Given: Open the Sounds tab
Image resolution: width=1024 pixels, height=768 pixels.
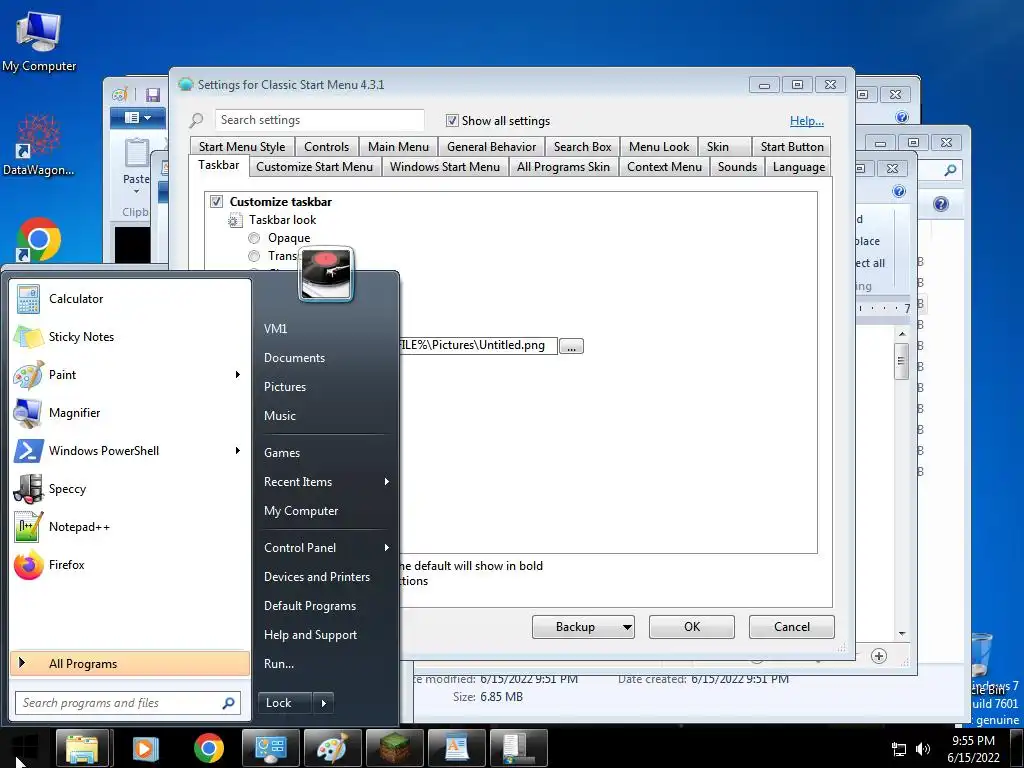Looking at the screenshot, I should [x=737, y=167].
